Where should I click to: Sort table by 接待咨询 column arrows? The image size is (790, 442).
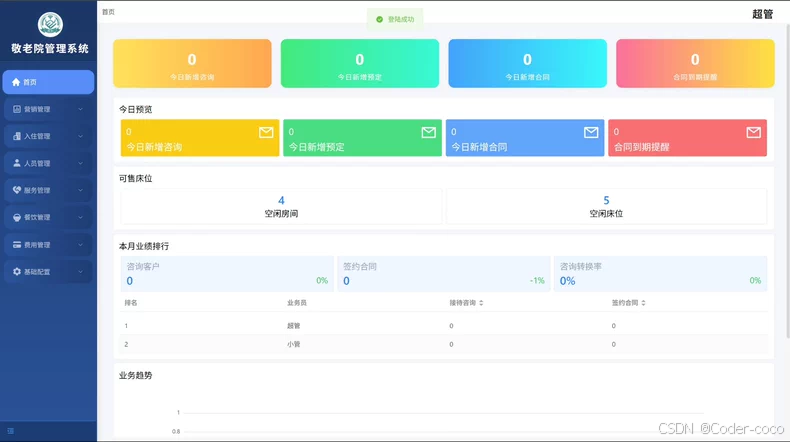[481, 303]
